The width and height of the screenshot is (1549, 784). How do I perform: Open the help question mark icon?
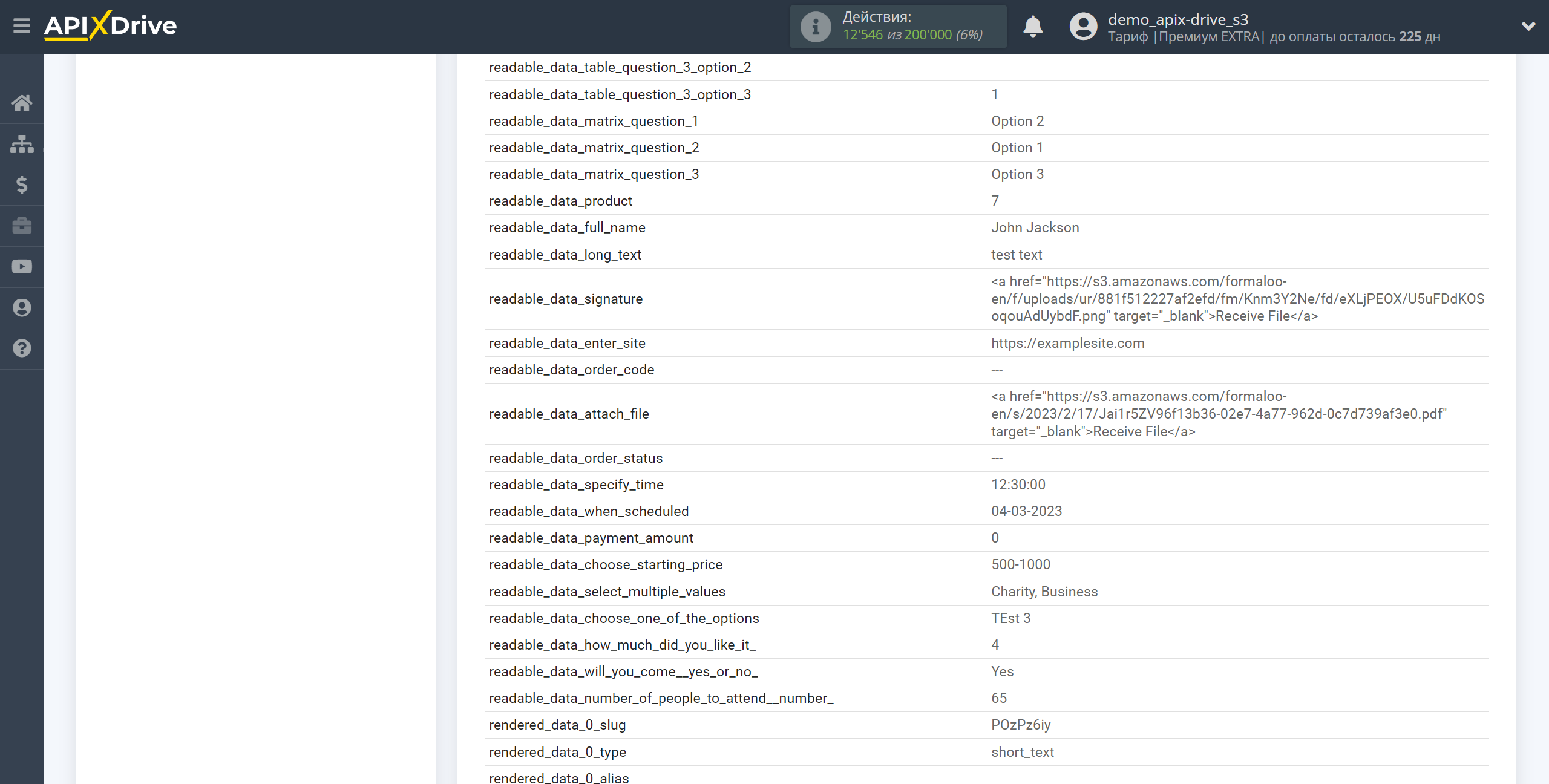point(22,348)
